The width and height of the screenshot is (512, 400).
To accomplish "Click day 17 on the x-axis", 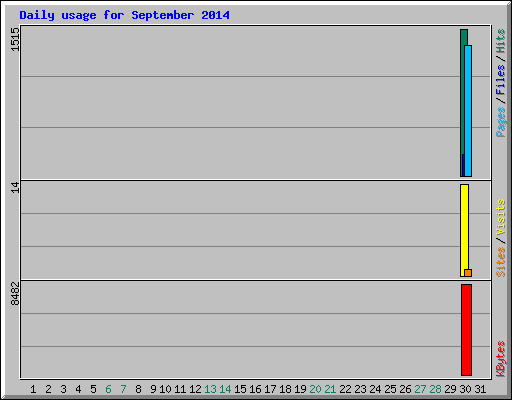I will click(270, 389).
